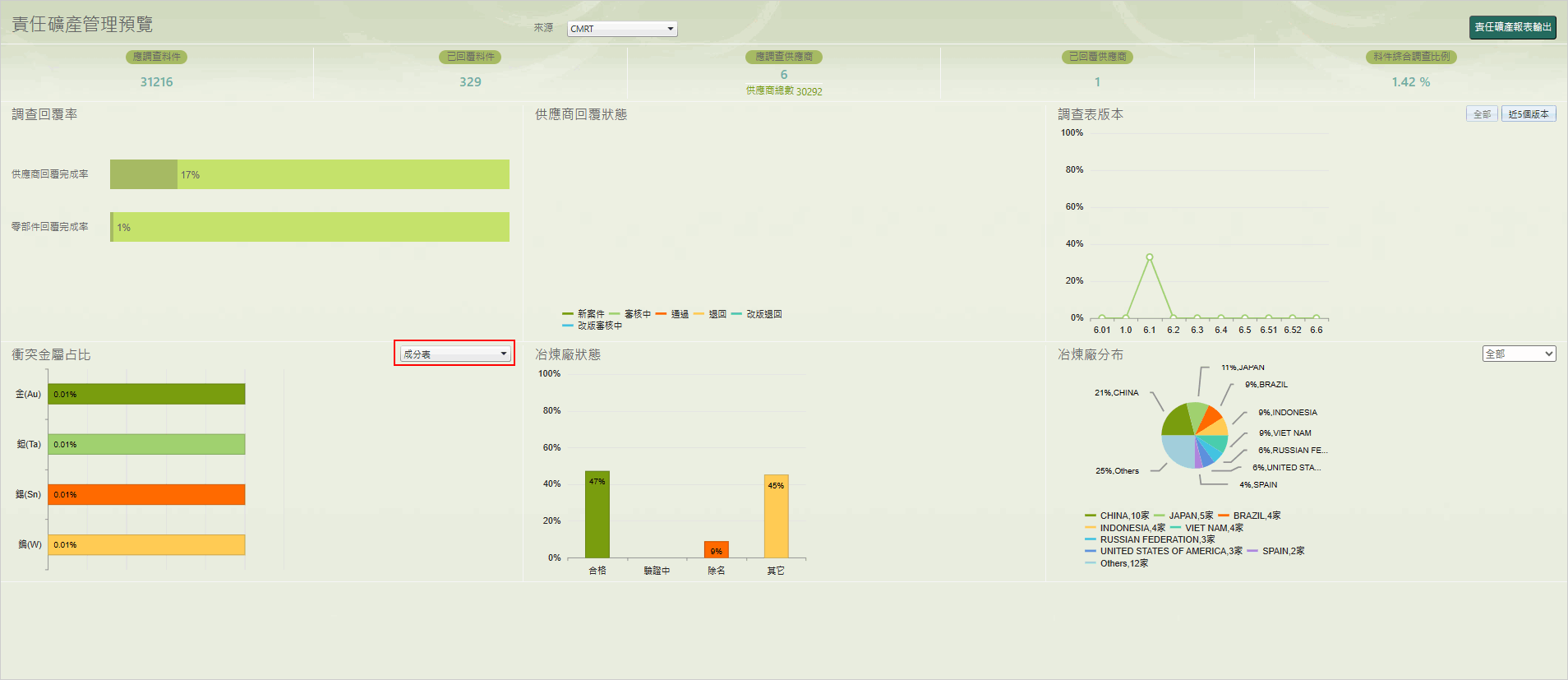Click the 6%,RUSSIAN FE... pie label
This screenshot has height=680, width=1568.
coord(1293,451)
